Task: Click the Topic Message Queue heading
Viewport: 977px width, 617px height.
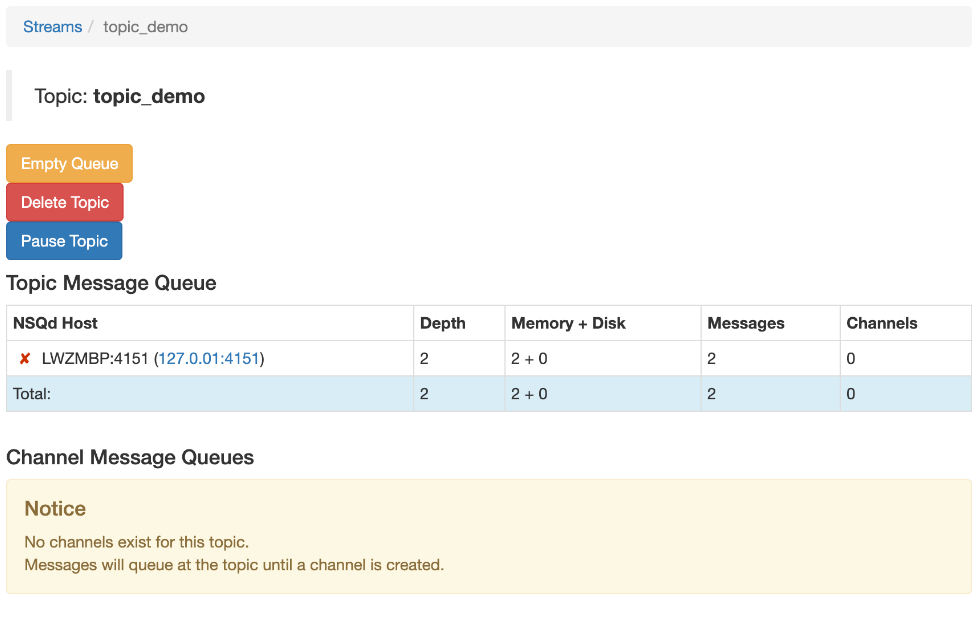Action: [x=111, y=283]
